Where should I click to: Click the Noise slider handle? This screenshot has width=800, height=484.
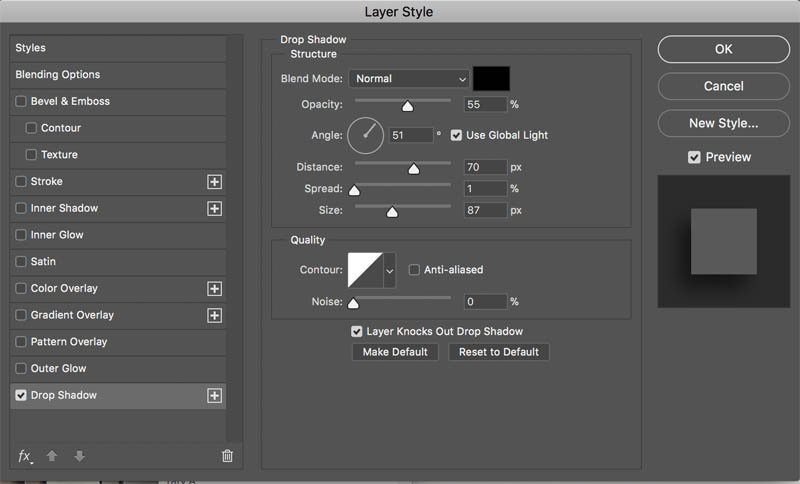pos(353,303)
